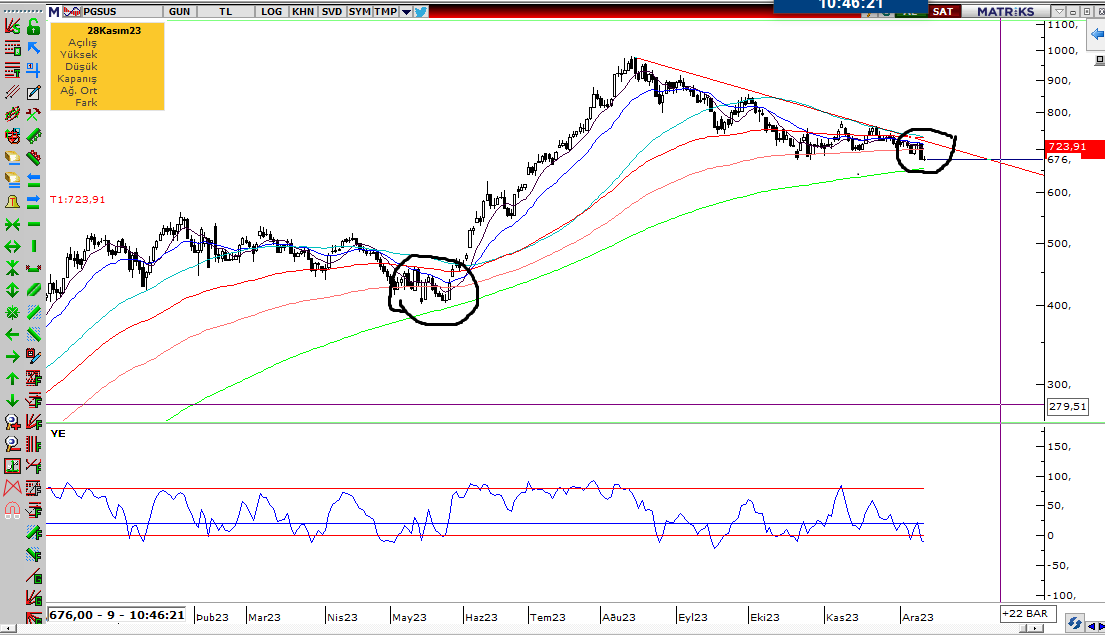Click the Twitter bird icon
Viewport: 1105px width, 635px height.
421,11
